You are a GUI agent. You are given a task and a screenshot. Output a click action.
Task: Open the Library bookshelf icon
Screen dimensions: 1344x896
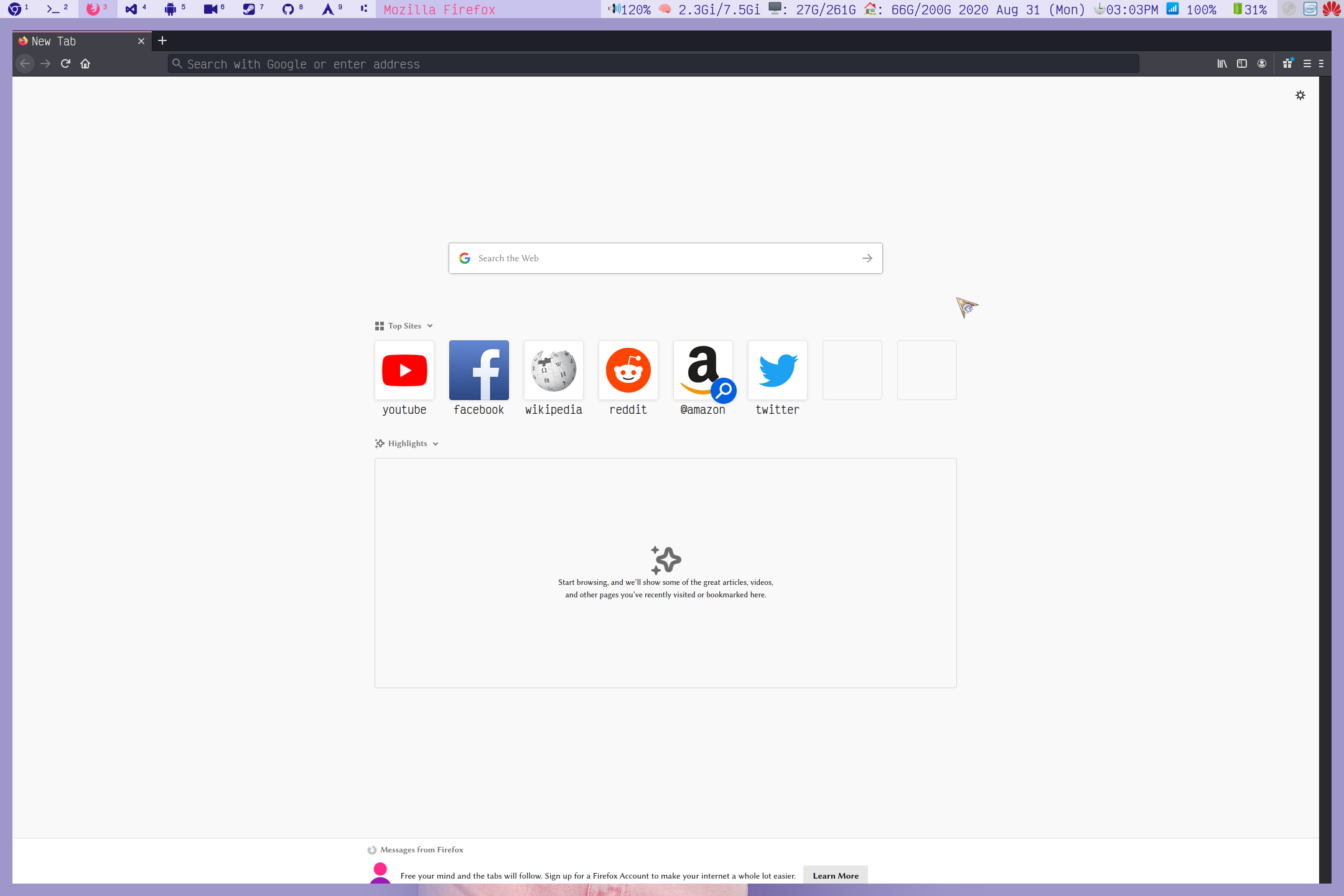[1222, 63]
